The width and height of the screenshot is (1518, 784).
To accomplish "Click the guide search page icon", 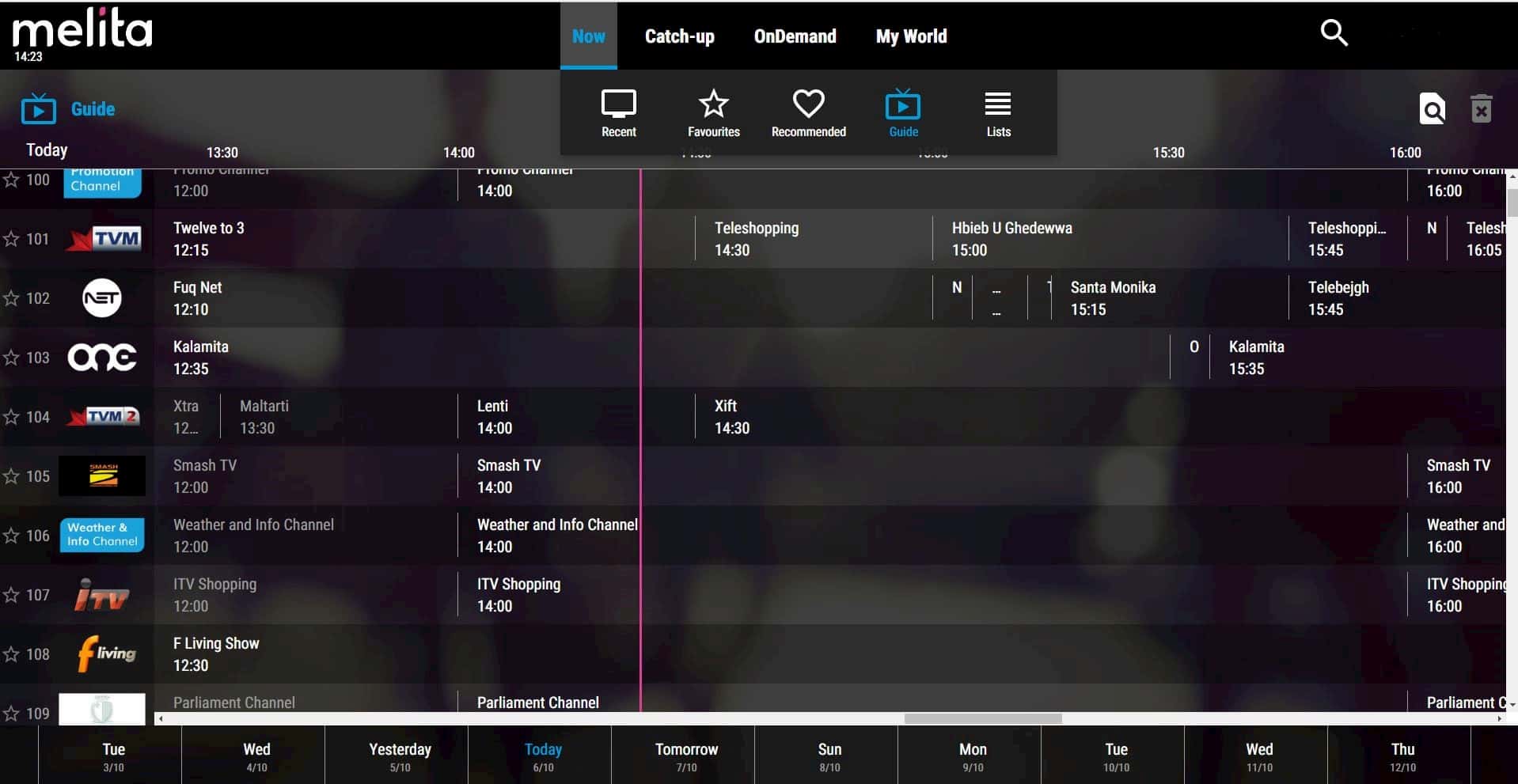I will [x=1432, y=109].
